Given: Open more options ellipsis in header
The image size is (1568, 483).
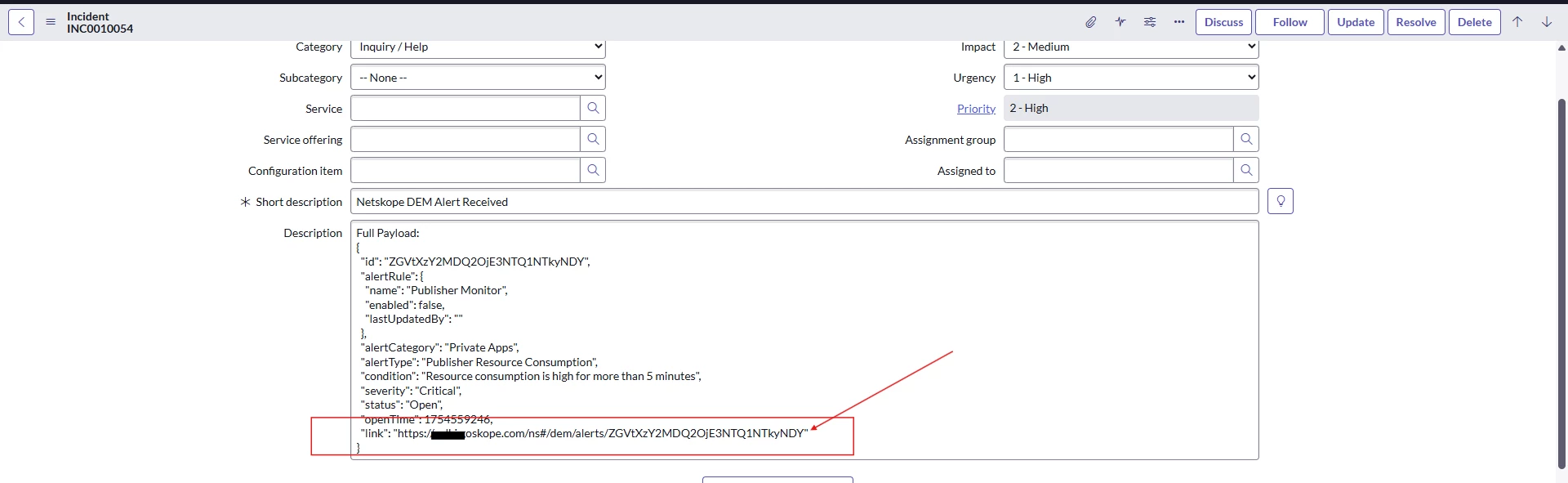Looking at the screenshot, I should tap(1179, 22).
